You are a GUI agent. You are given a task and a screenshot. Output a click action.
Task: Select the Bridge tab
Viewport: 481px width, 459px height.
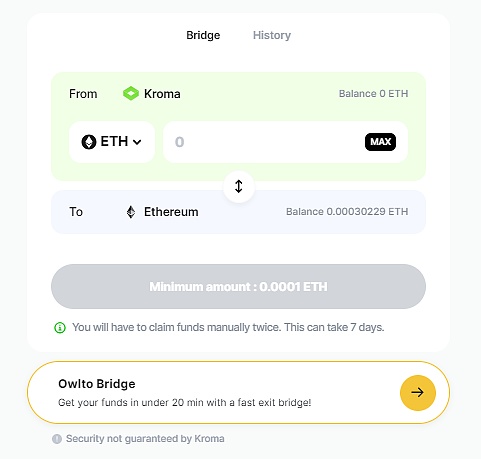[x=203, y=35]
